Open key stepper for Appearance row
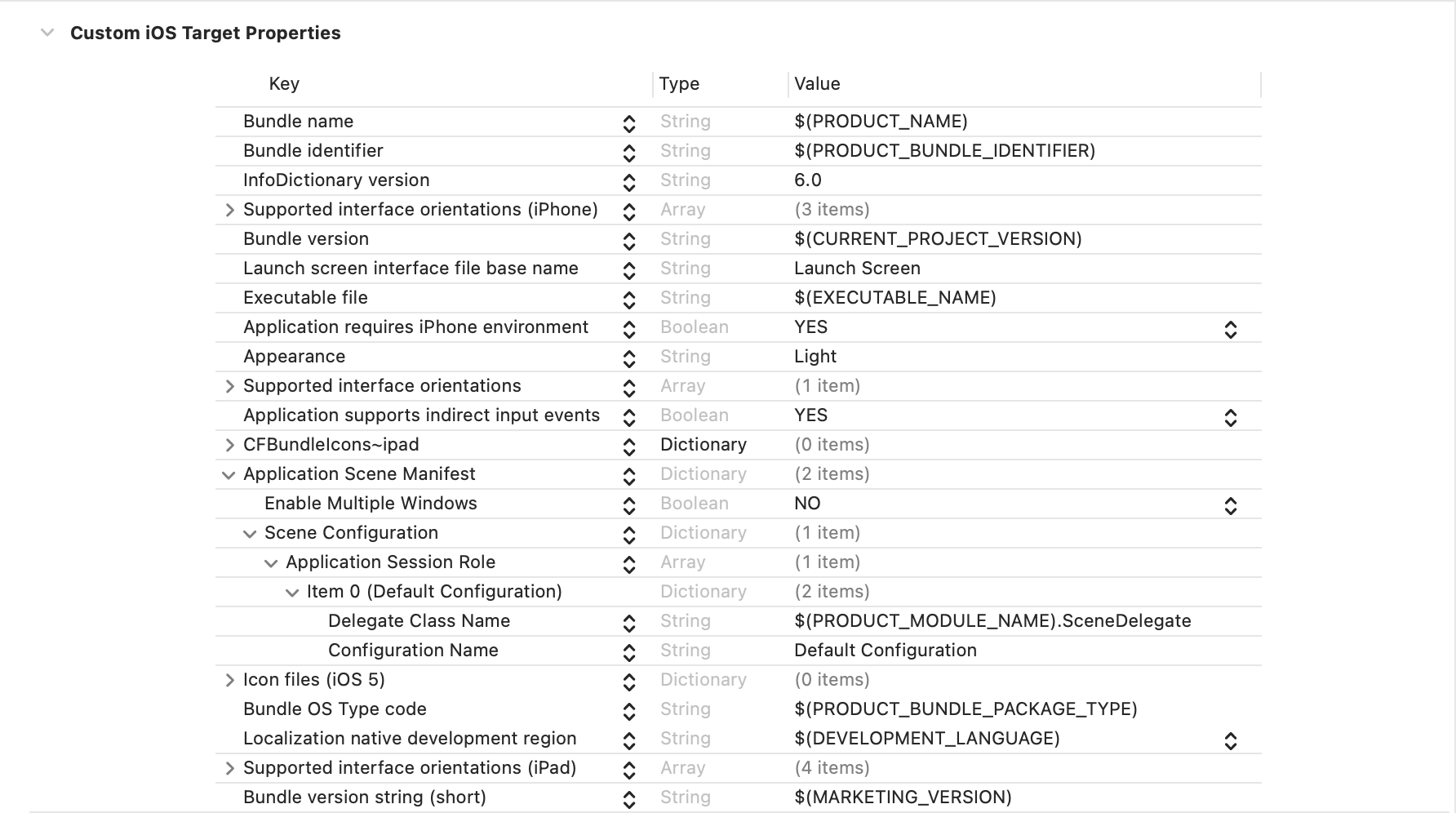Viewport: 1456px width, 813px height. tap(629, 358)
